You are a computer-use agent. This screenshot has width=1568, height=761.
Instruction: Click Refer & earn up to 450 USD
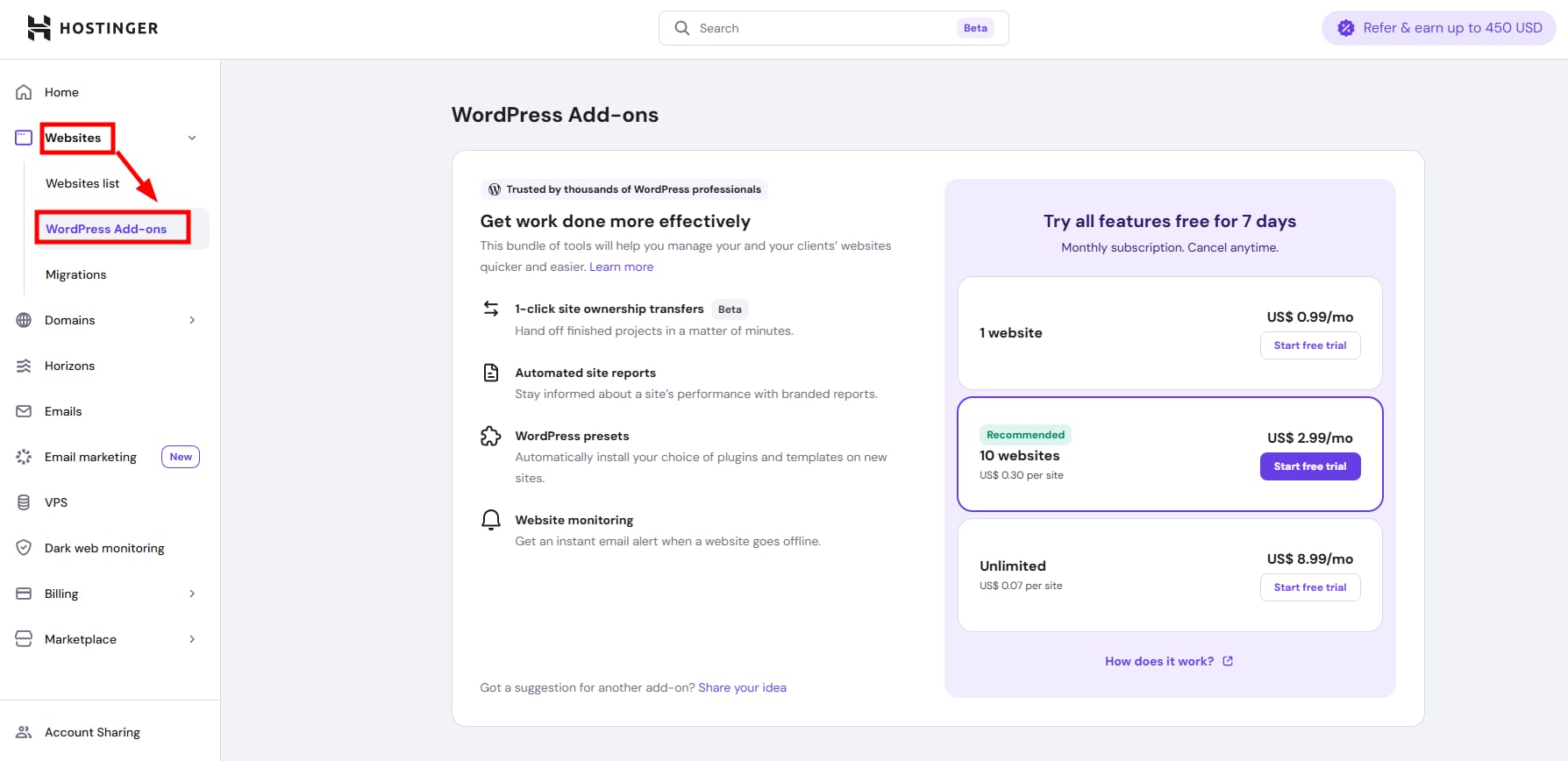pyautogui.click(x=1439, y=28)
